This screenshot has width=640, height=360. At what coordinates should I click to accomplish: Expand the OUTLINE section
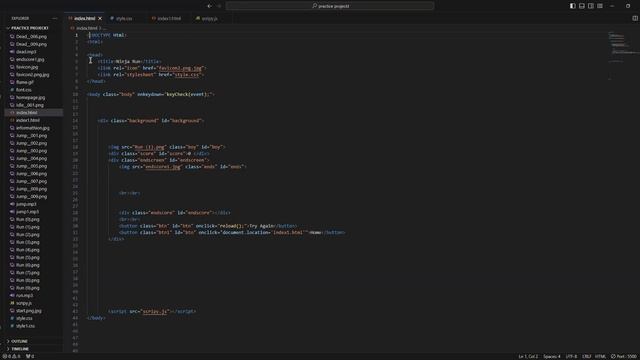[x=19, y=341]
